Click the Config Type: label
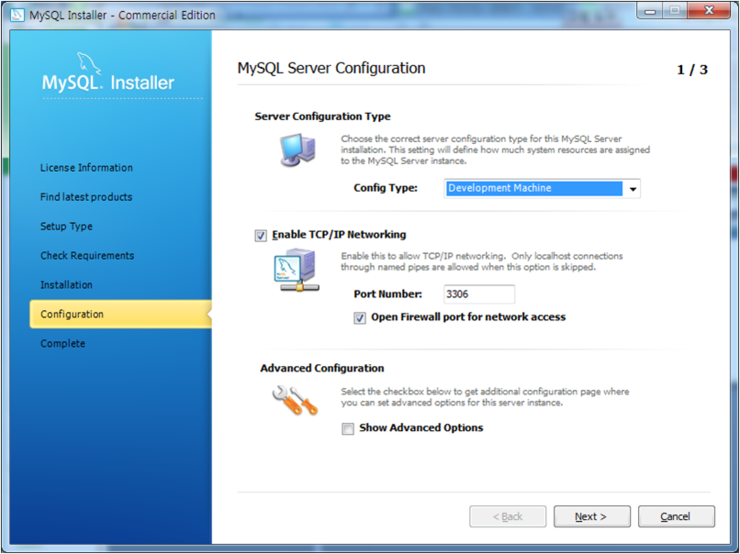Screen dimensions: 740x554 pos(386,188)
